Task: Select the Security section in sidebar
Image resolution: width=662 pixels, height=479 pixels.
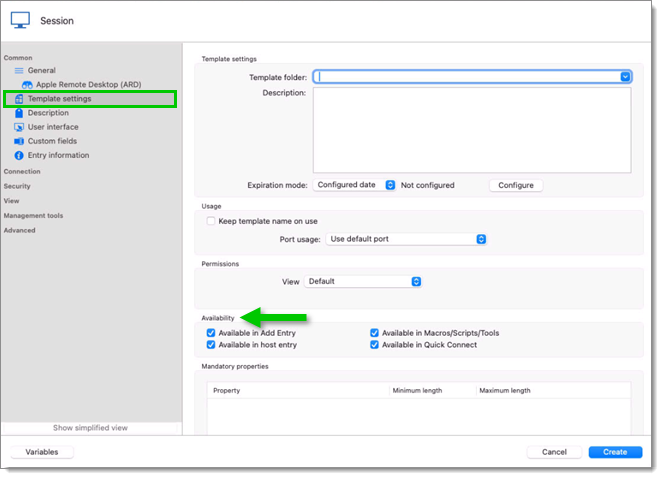Action: click(x=17, y=186)
